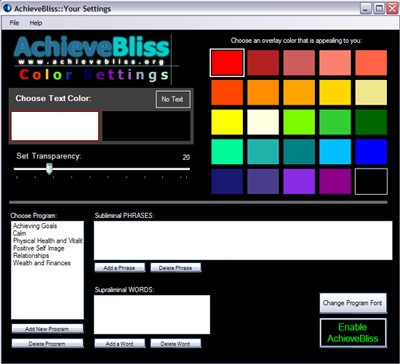Choose the pure yellow overlay swatch
400x364 pixels.
pyautogui.click(x=227, y=122)
